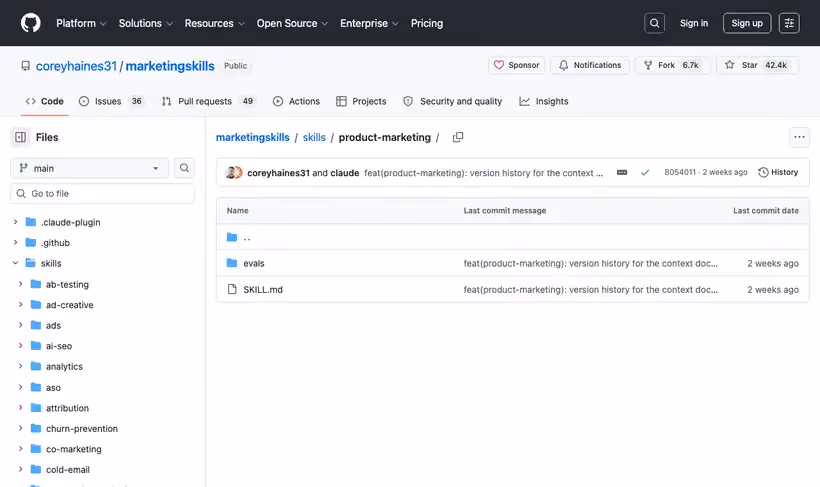Image resolution: width=820 pixels, height=487 pixels.
Task: Expand the .claude-plugin folder chevron
Action: click(x=15, y=222)
